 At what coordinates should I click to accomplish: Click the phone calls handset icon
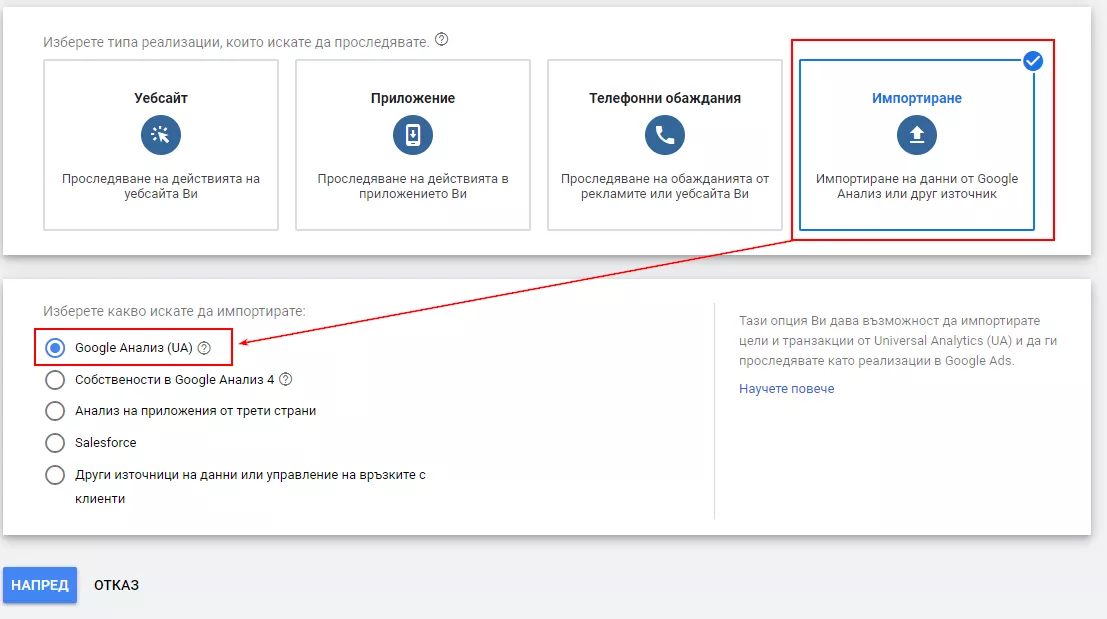pyautogui.click(x=665, y=135)
